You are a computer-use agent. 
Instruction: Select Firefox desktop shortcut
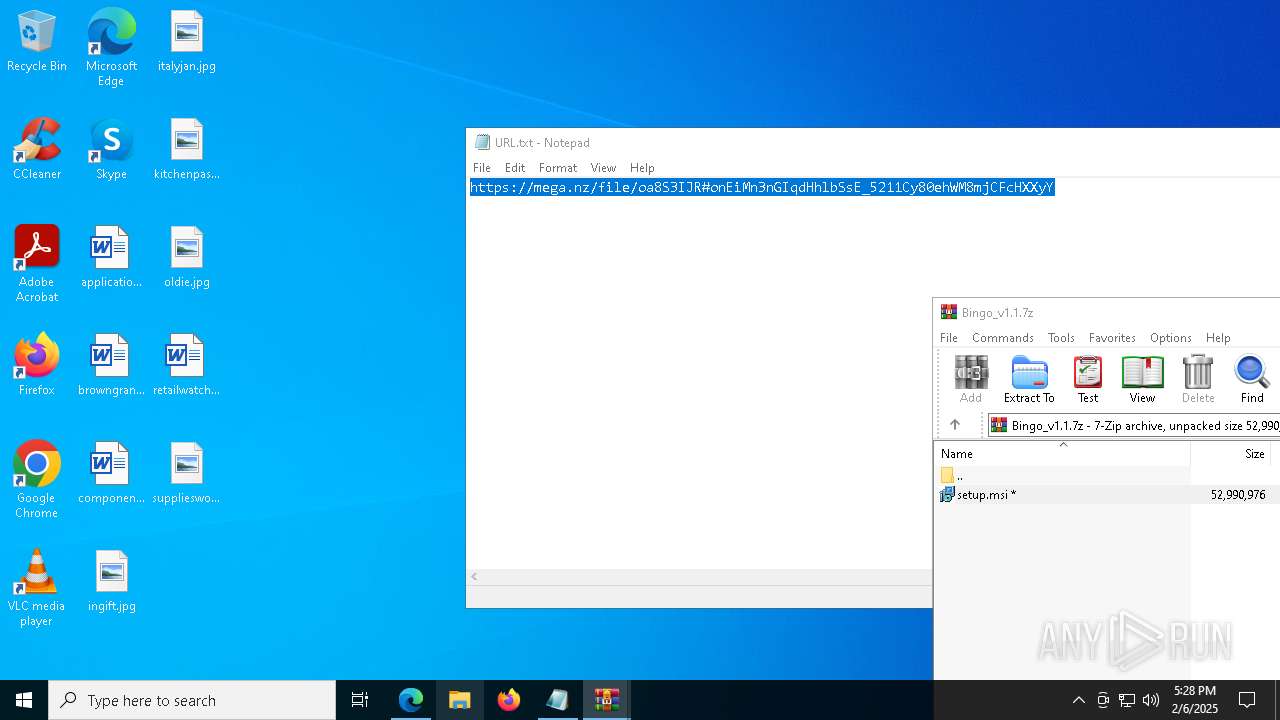37,366
